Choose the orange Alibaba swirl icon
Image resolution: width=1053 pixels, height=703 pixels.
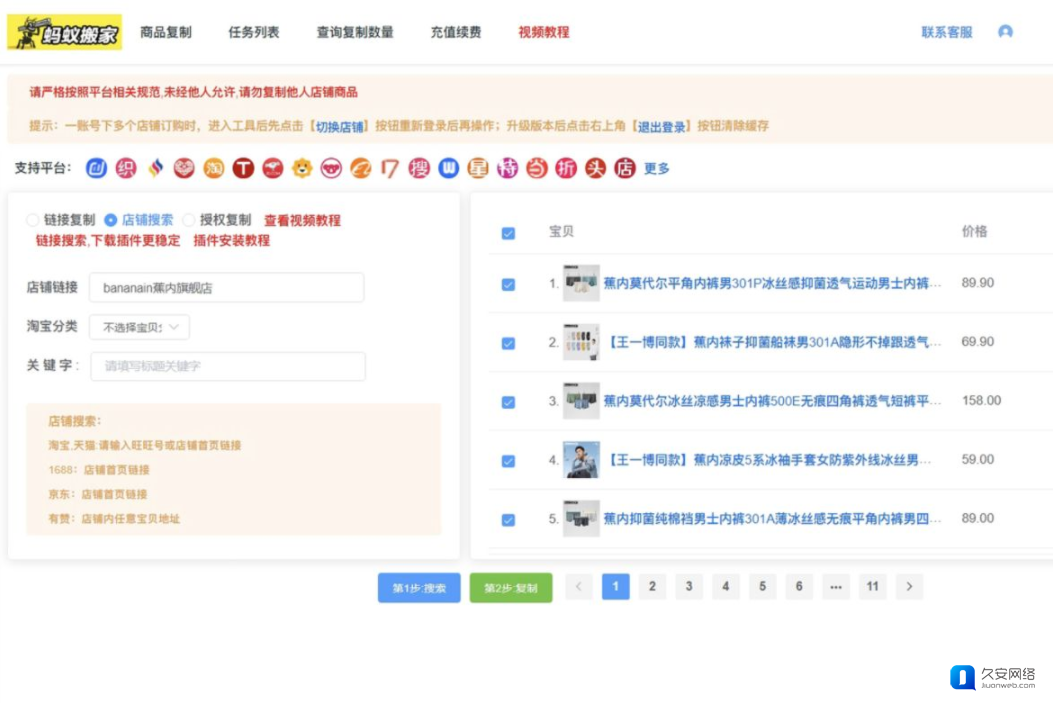point(361,168)
